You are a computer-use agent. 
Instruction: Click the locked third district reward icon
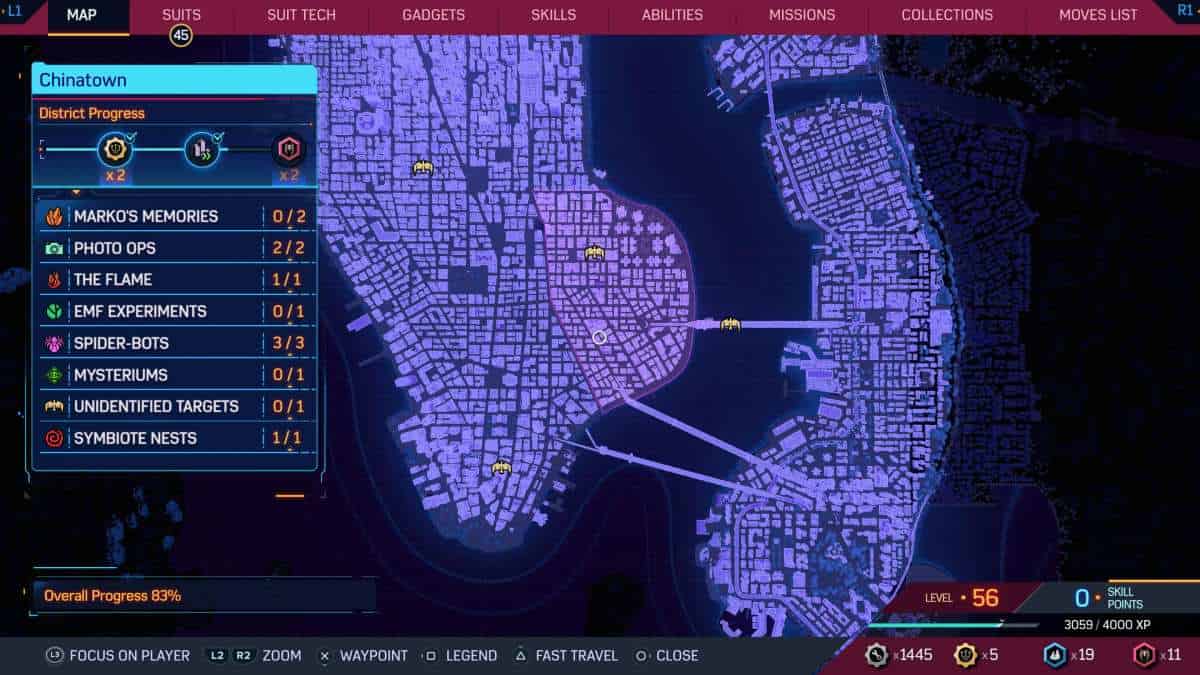click(x=288, y=151)
